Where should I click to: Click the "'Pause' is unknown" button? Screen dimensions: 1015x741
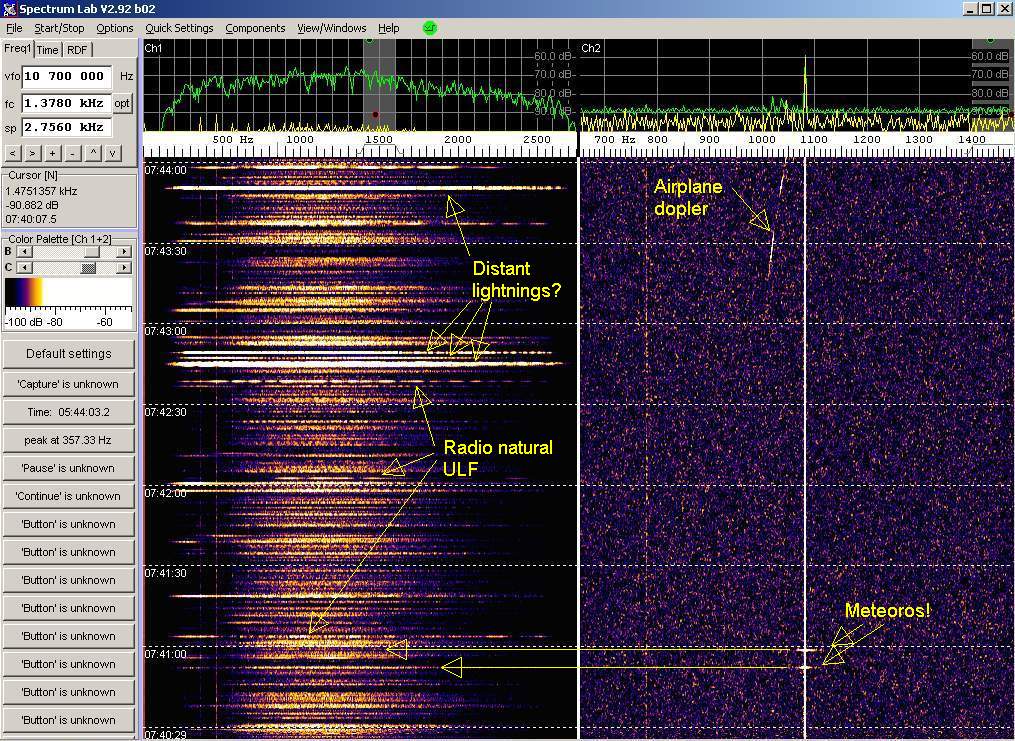(70, 468)
